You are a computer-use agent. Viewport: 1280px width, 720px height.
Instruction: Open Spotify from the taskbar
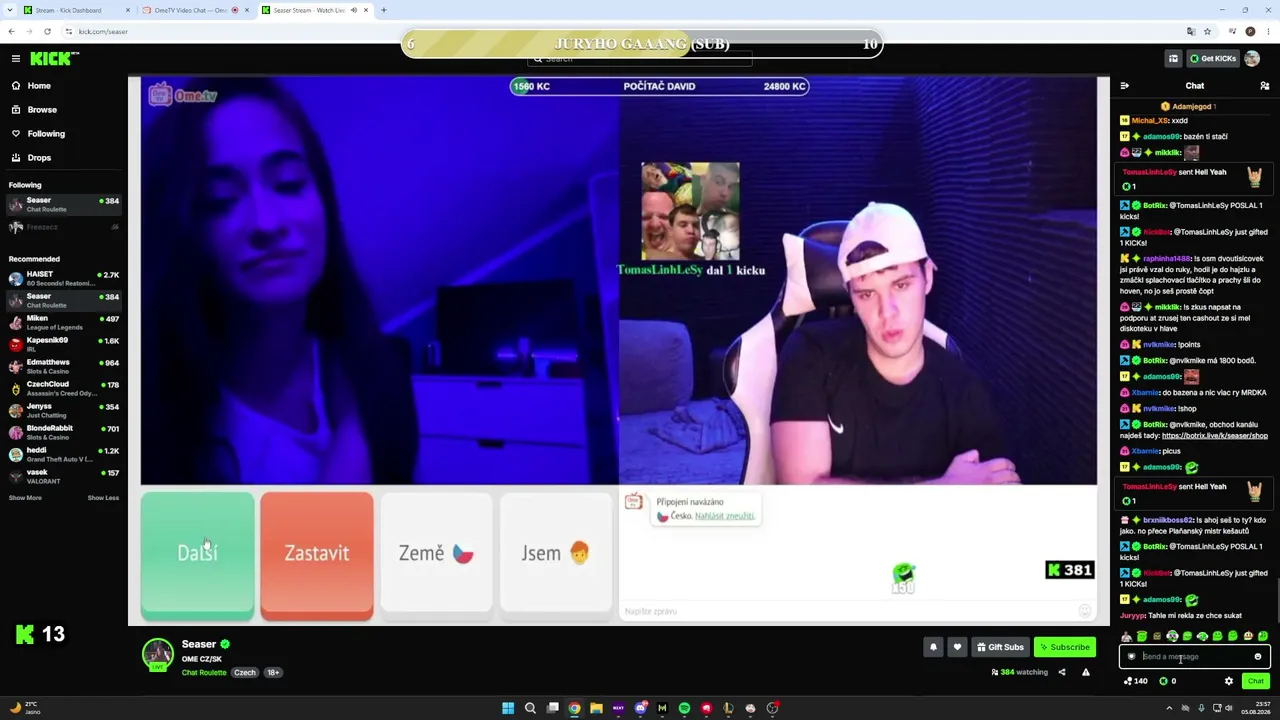[684, 708]
